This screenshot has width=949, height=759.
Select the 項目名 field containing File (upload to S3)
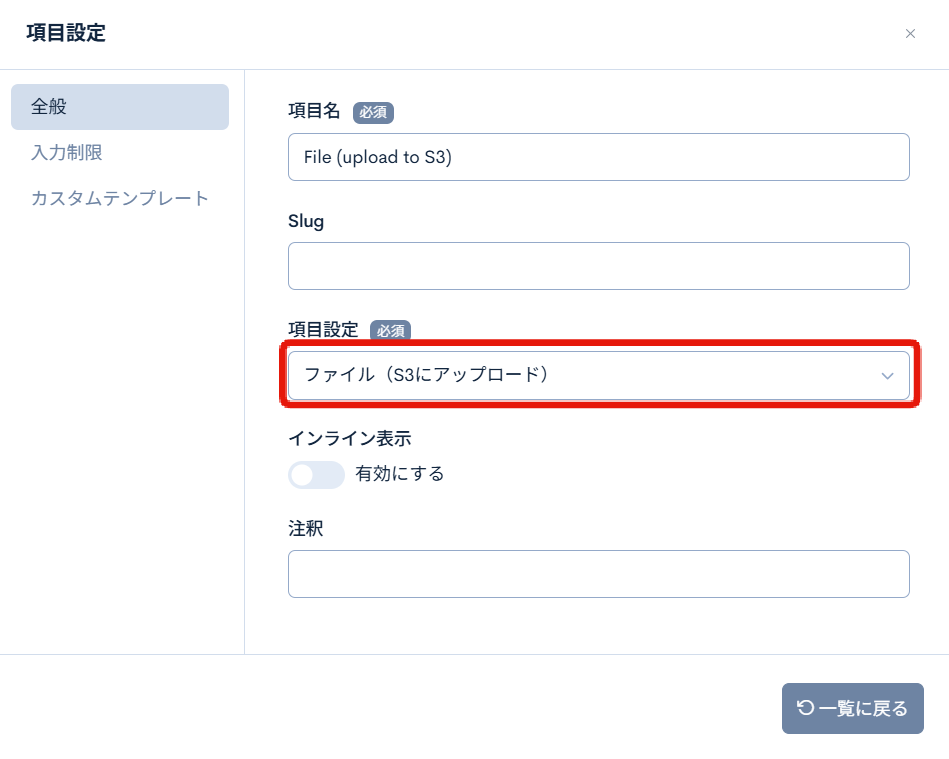(598, 156)
